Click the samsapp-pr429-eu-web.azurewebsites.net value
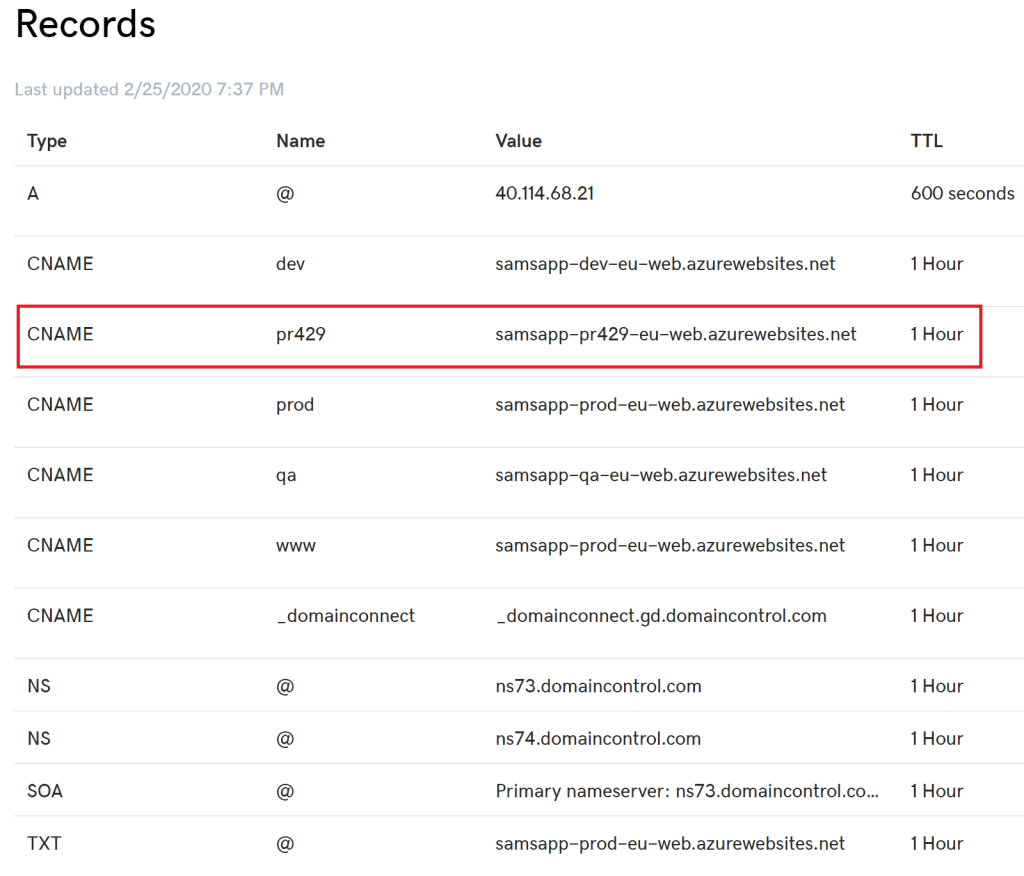 point(675,335)
